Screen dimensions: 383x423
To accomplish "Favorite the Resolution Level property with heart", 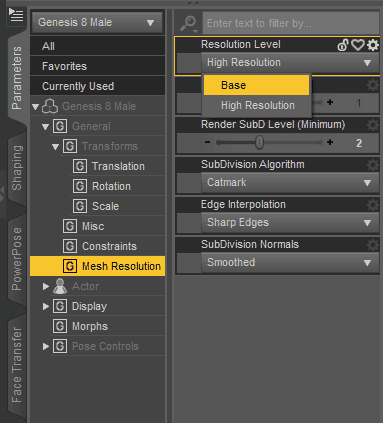I will coord(358,45).
